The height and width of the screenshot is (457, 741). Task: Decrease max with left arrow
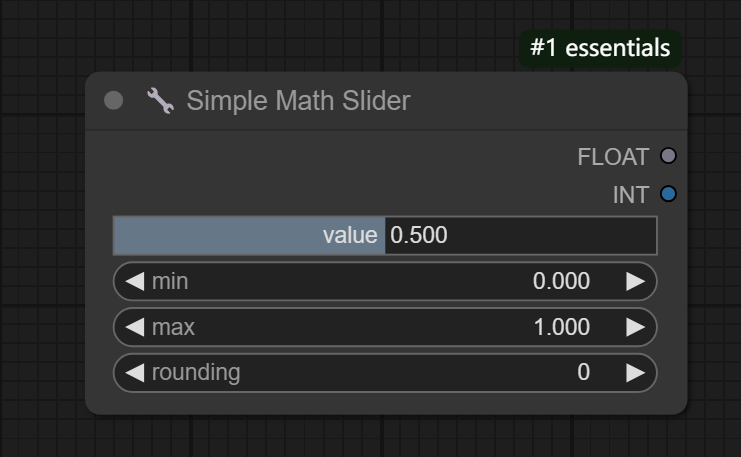tap(134, 327)
